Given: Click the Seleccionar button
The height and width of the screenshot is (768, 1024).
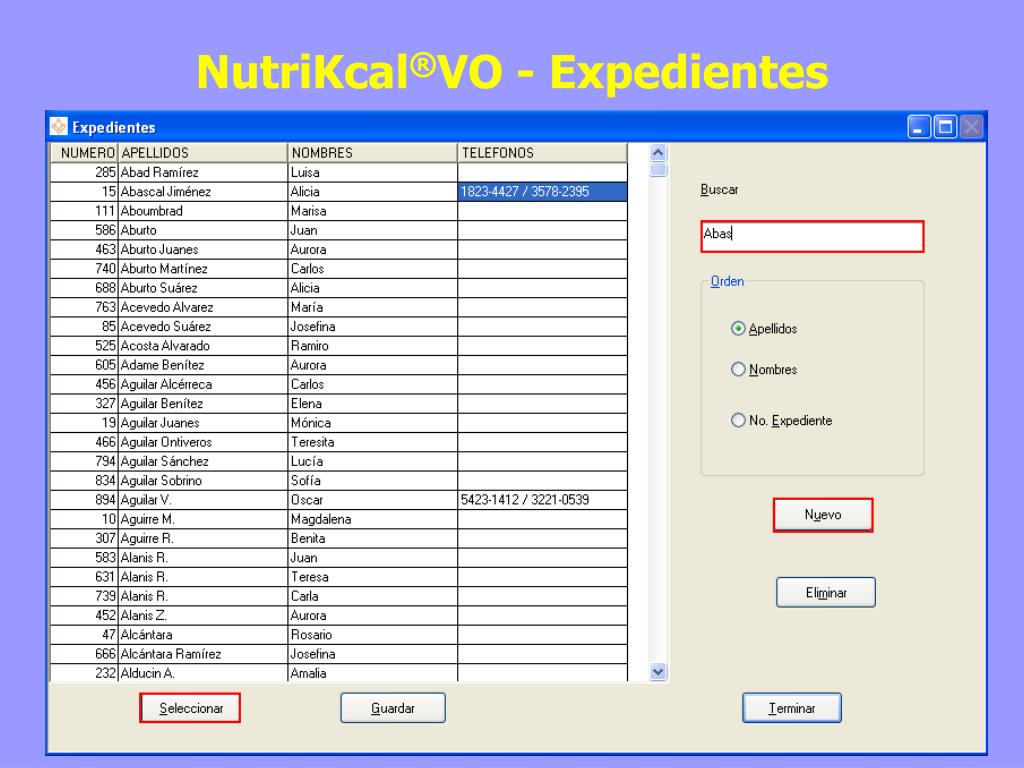Looking at the screenshot, I should pyautogui.click(x=190, y=708).
